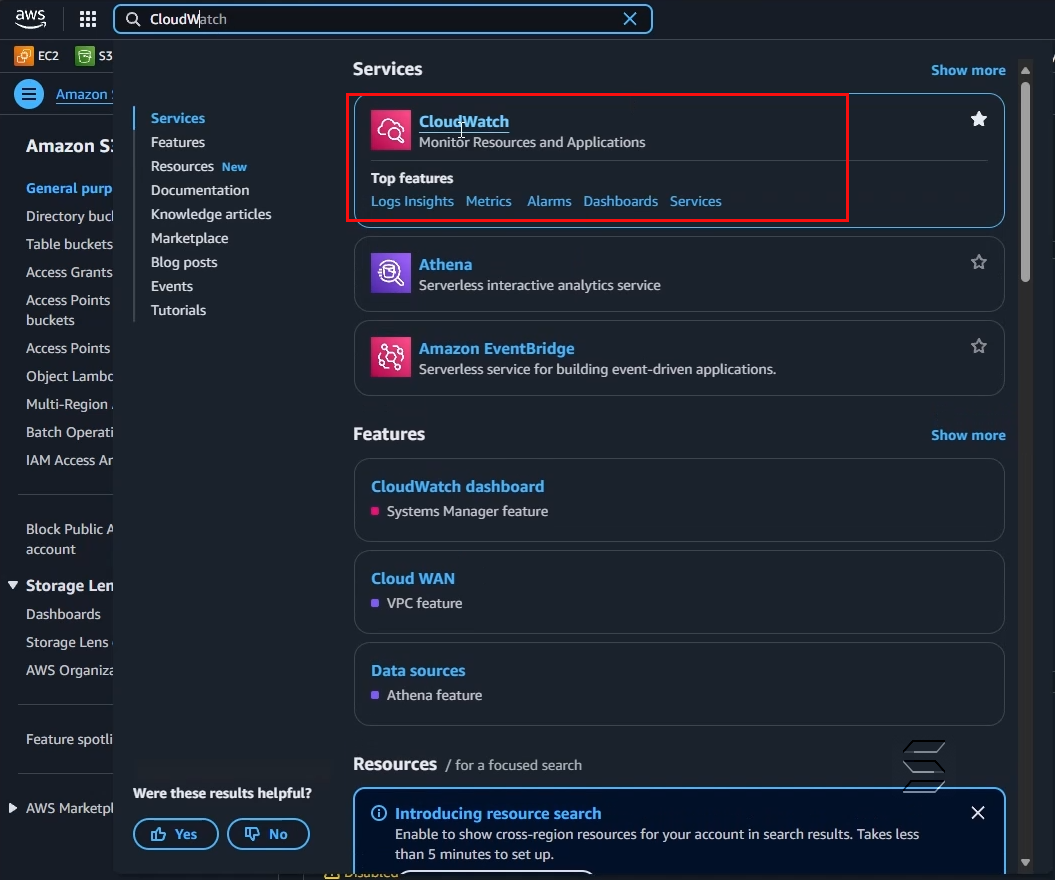The width and height of the screenshot is (1055, 880).
Task: Open Feature spotlight in sidebar
Action: pyautogui.click(x=69, y=739)
